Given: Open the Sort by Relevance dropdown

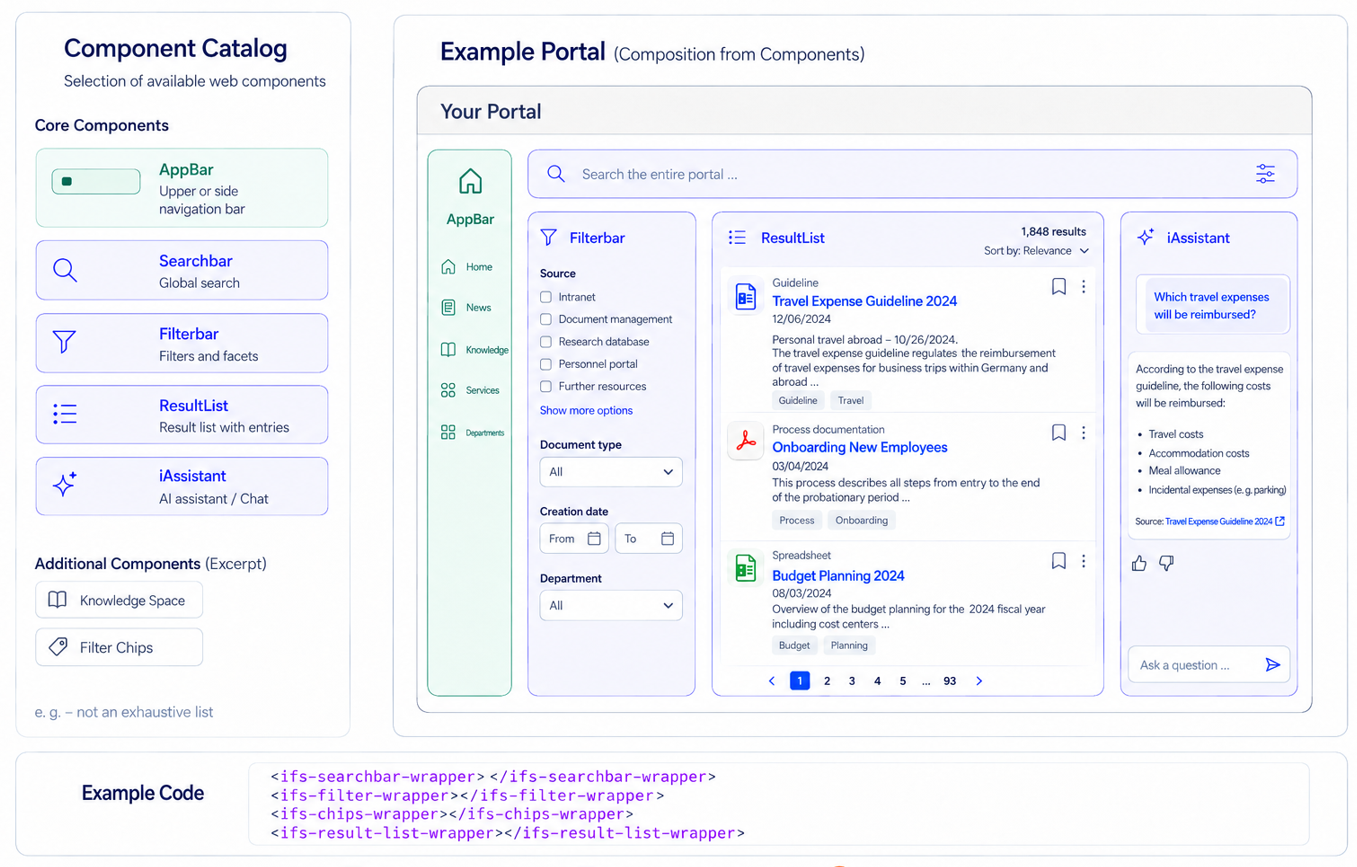Looking at the screenshot, I should coord(1037,251).
